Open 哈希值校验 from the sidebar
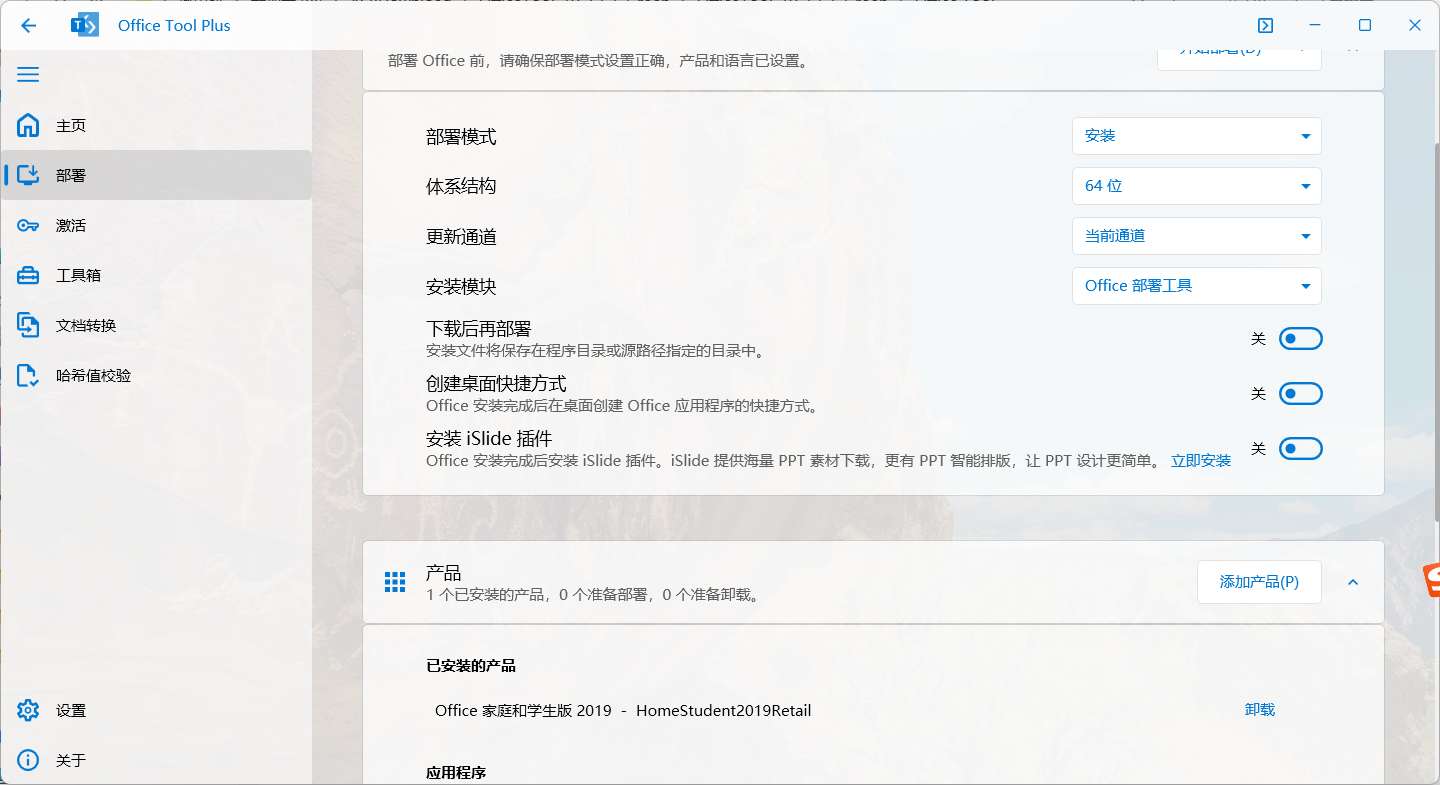 click(156, 375)
